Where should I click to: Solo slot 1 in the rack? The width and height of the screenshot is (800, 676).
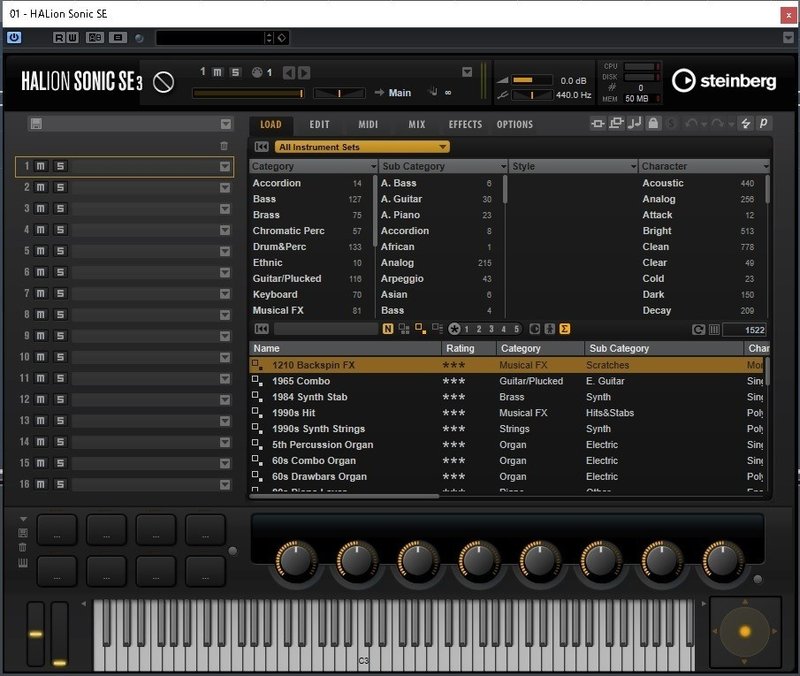click(x=60, y=166)
